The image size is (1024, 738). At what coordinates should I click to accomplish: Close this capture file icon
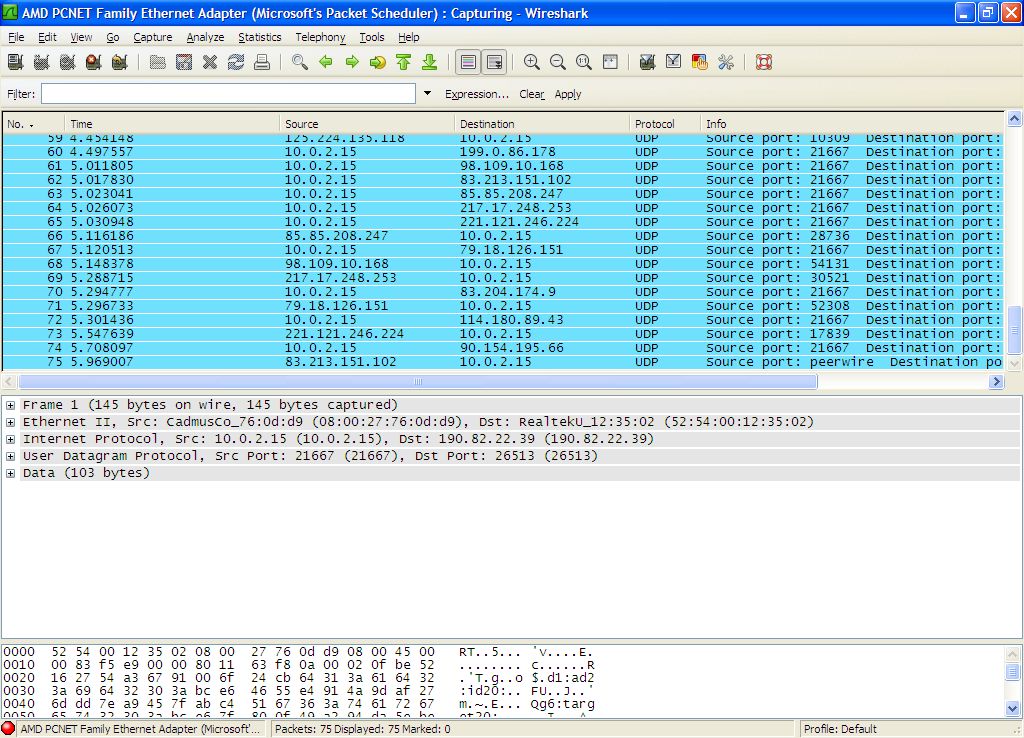(x=210, y=62)
